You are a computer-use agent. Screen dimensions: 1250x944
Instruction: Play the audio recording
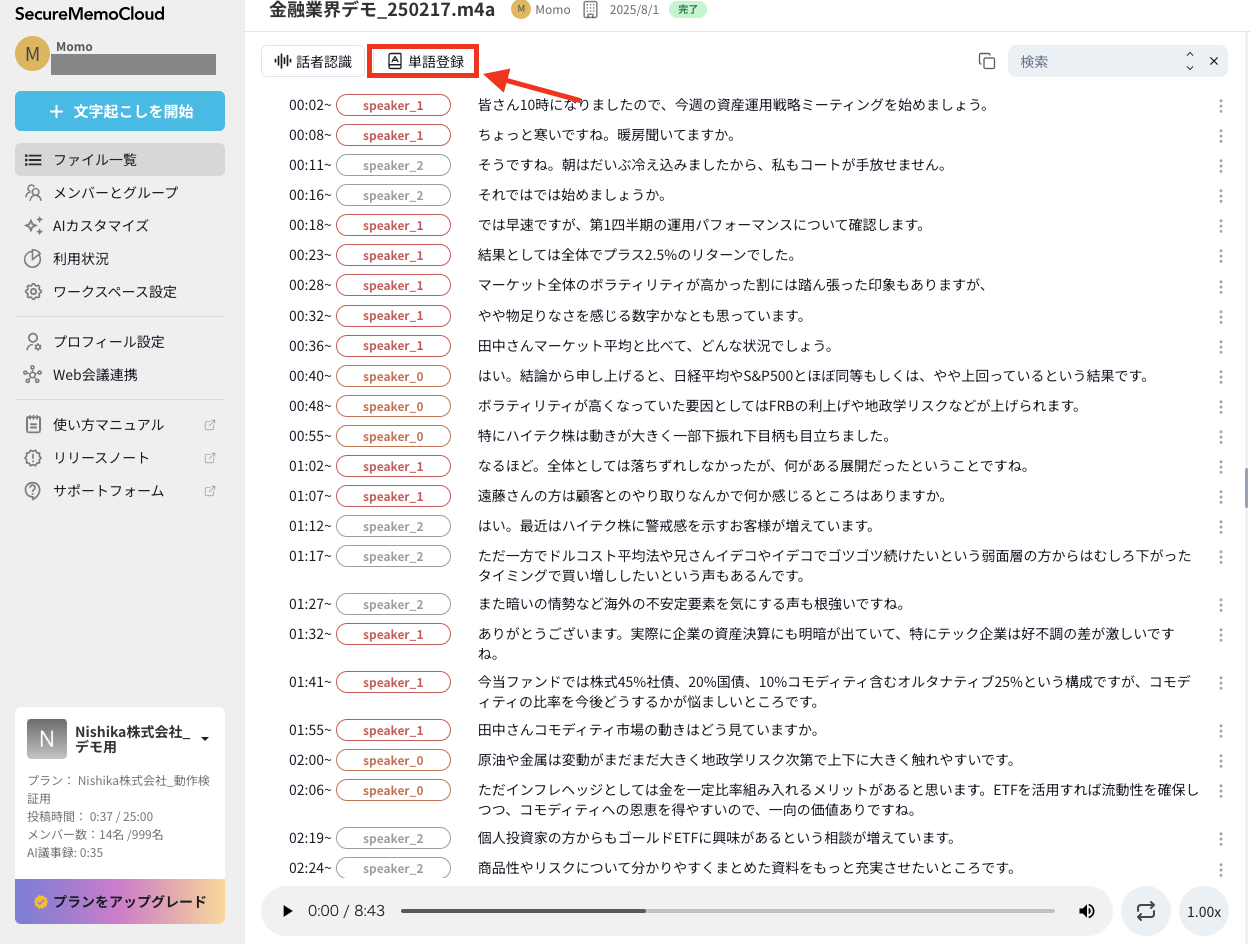point(288,911)
